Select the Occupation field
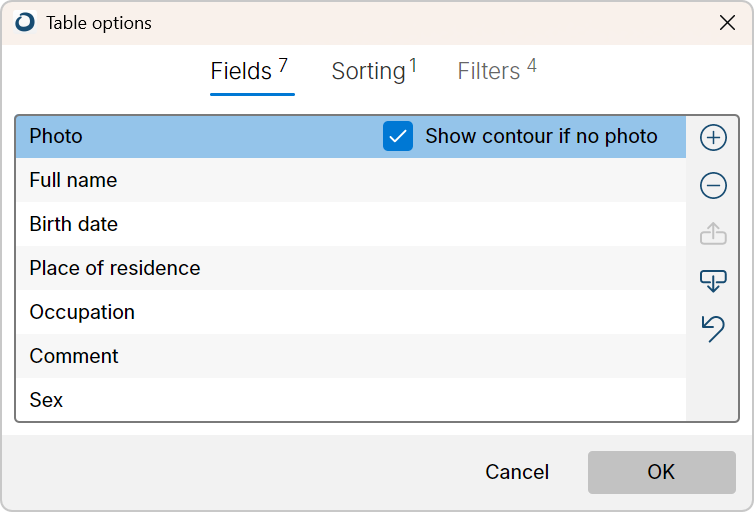The width and height of the screenshot is (754, 512). pos(351,312)
